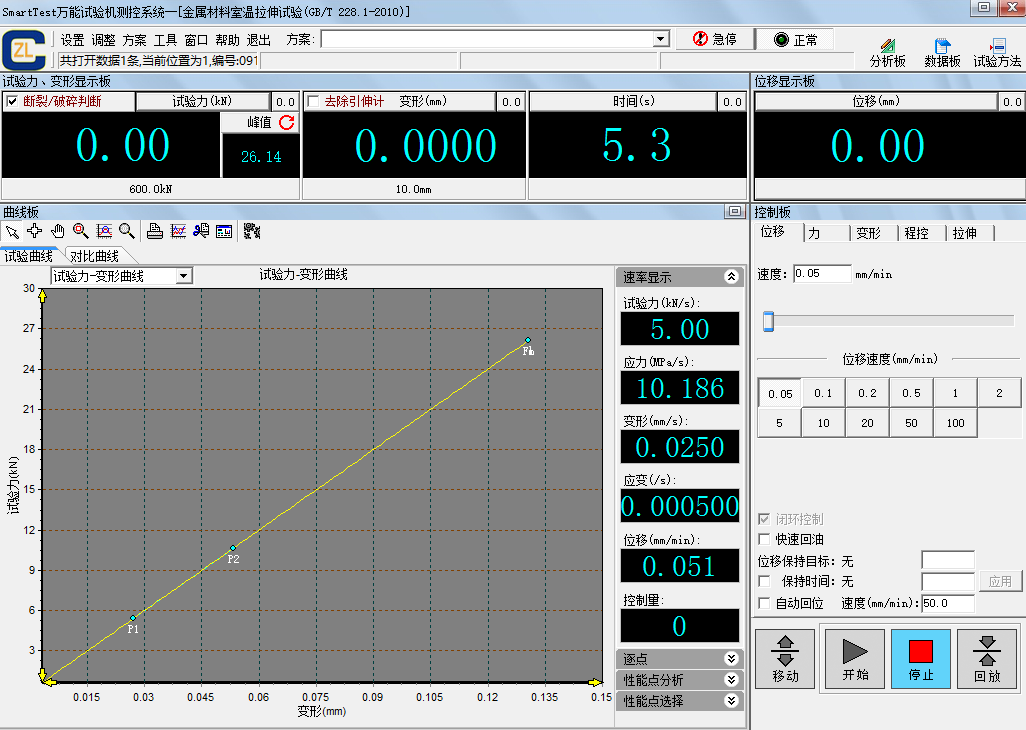Screen dimensions: 1026x730
Task: Toggle 去除引伸计 checkbox
Action: [x=313, y=101]
